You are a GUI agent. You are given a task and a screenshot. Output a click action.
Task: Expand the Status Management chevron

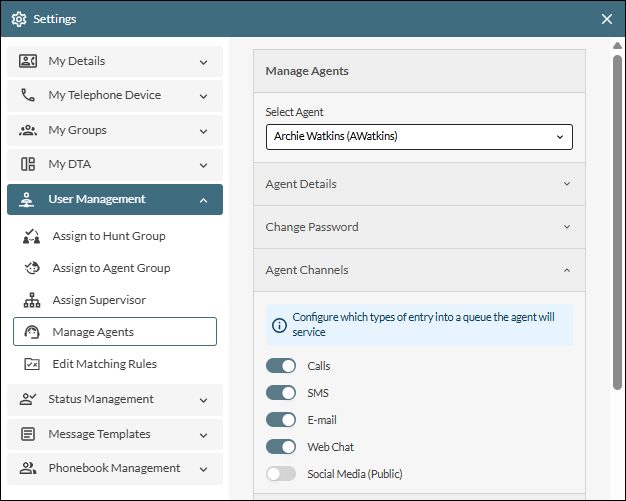(203, 400)
